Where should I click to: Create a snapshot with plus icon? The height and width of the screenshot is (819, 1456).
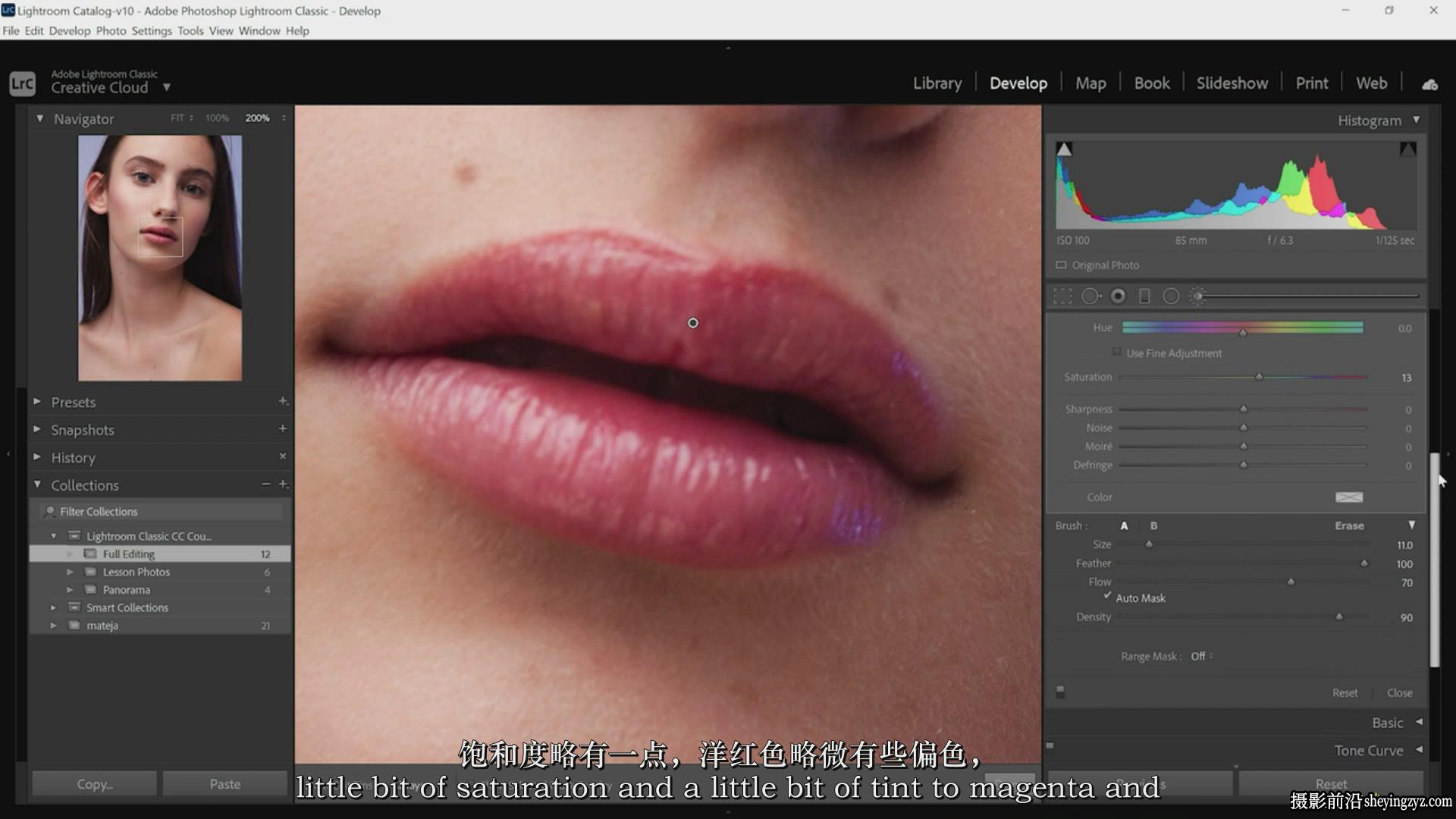click(x=283, y=428)
